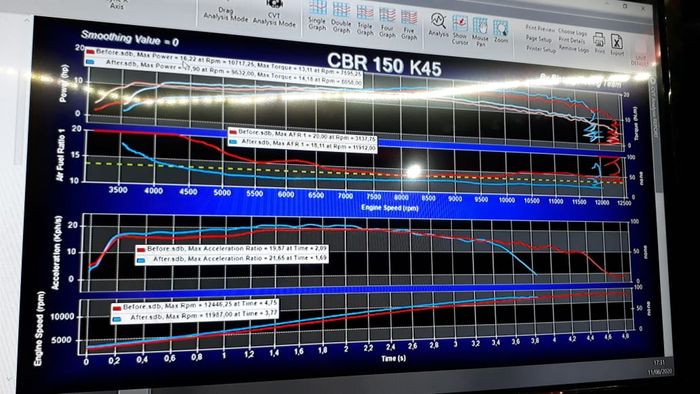Click Before.sdb Max Power legend entry
The width and height of the screenshot is (700, 394).
[x=223, y=61]
